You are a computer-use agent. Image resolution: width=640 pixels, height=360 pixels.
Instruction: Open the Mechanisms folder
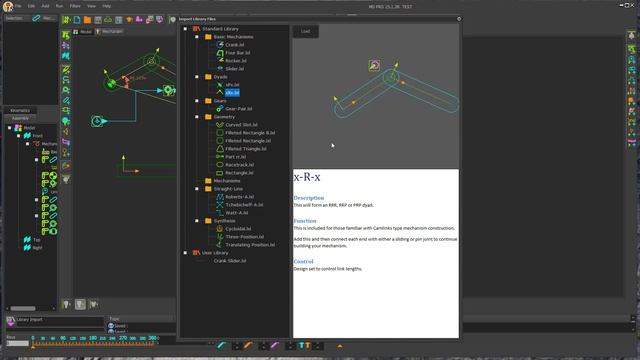click(227, 181)
